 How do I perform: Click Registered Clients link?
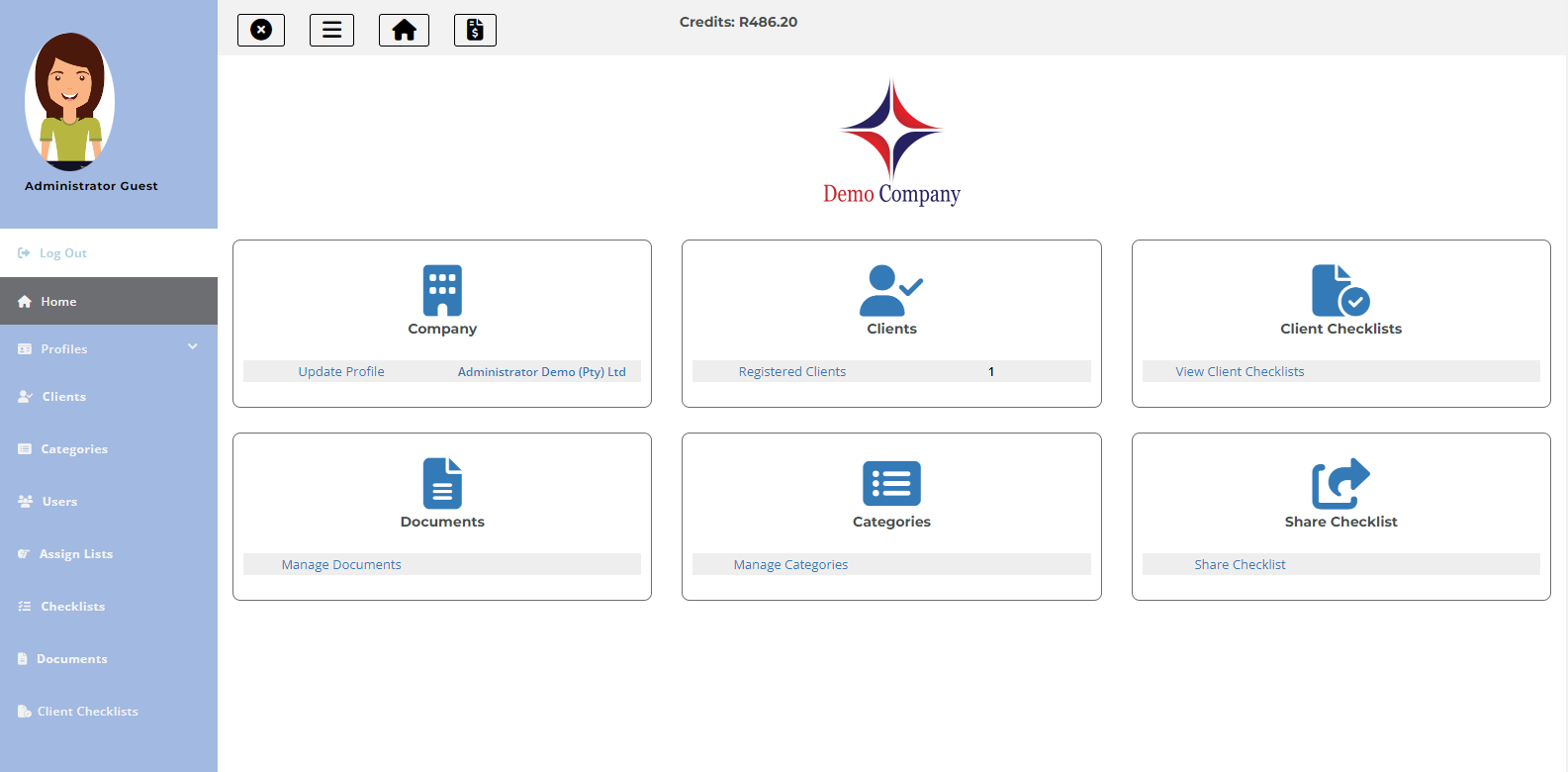[x=791, y=372]
